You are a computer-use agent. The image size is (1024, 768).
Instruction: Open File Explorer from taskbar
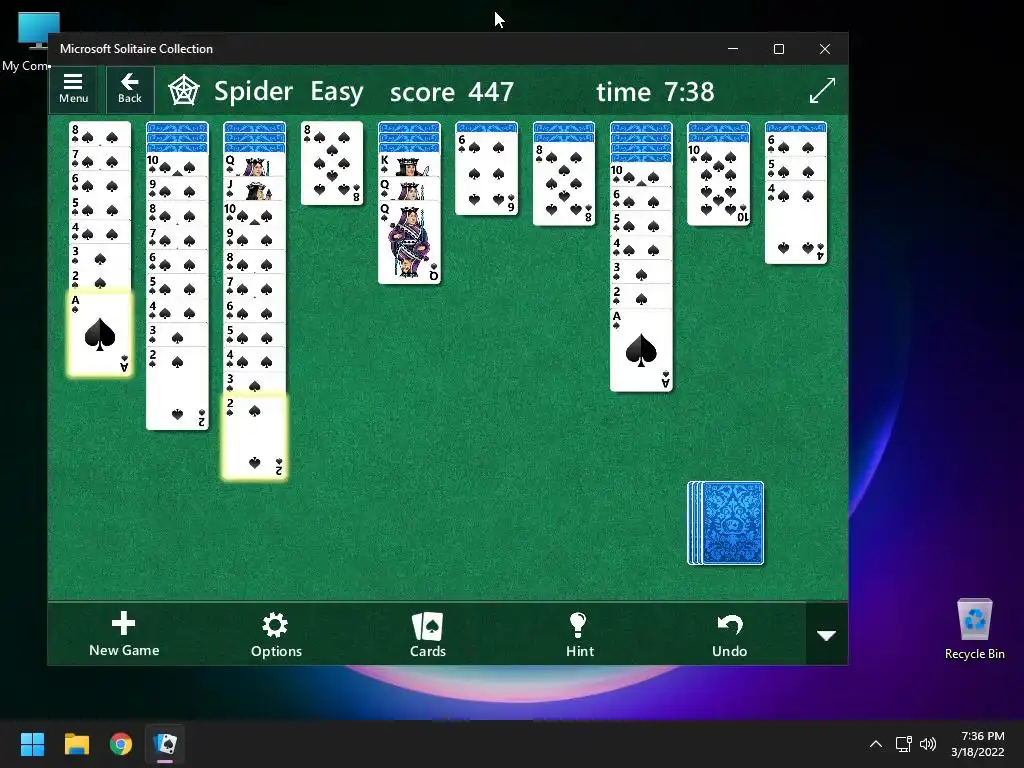pos(76,744)
